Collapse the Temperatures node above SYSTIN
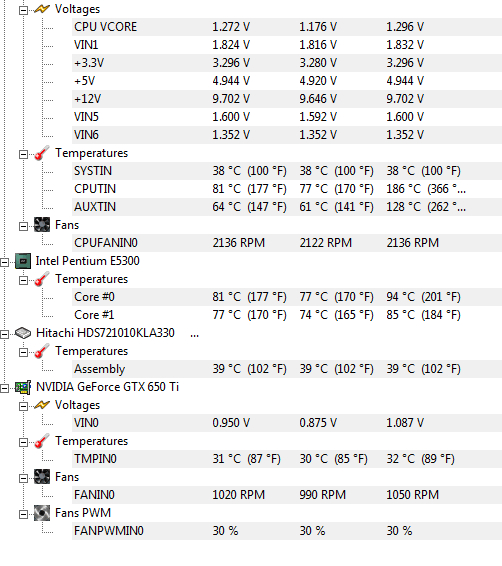The image size is (502, 566). click(23, 154)
